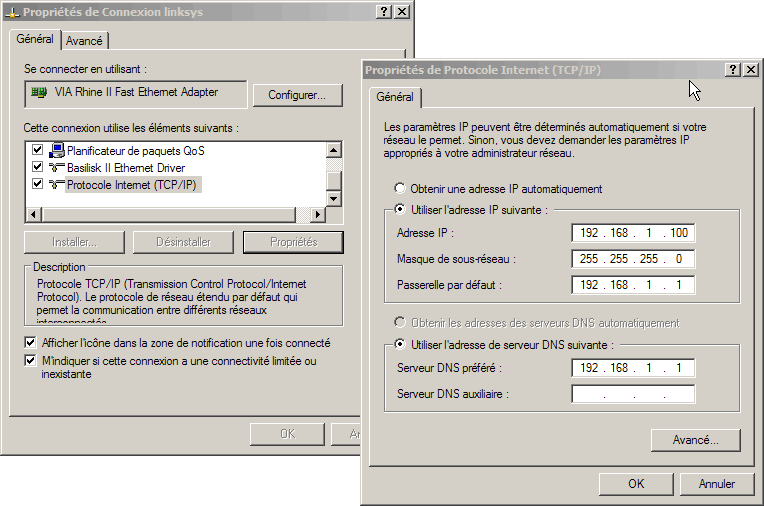The height and width of the screenshot is (506, 764).
Task: Open the Avancé... settings button
Action: (695, 440)
